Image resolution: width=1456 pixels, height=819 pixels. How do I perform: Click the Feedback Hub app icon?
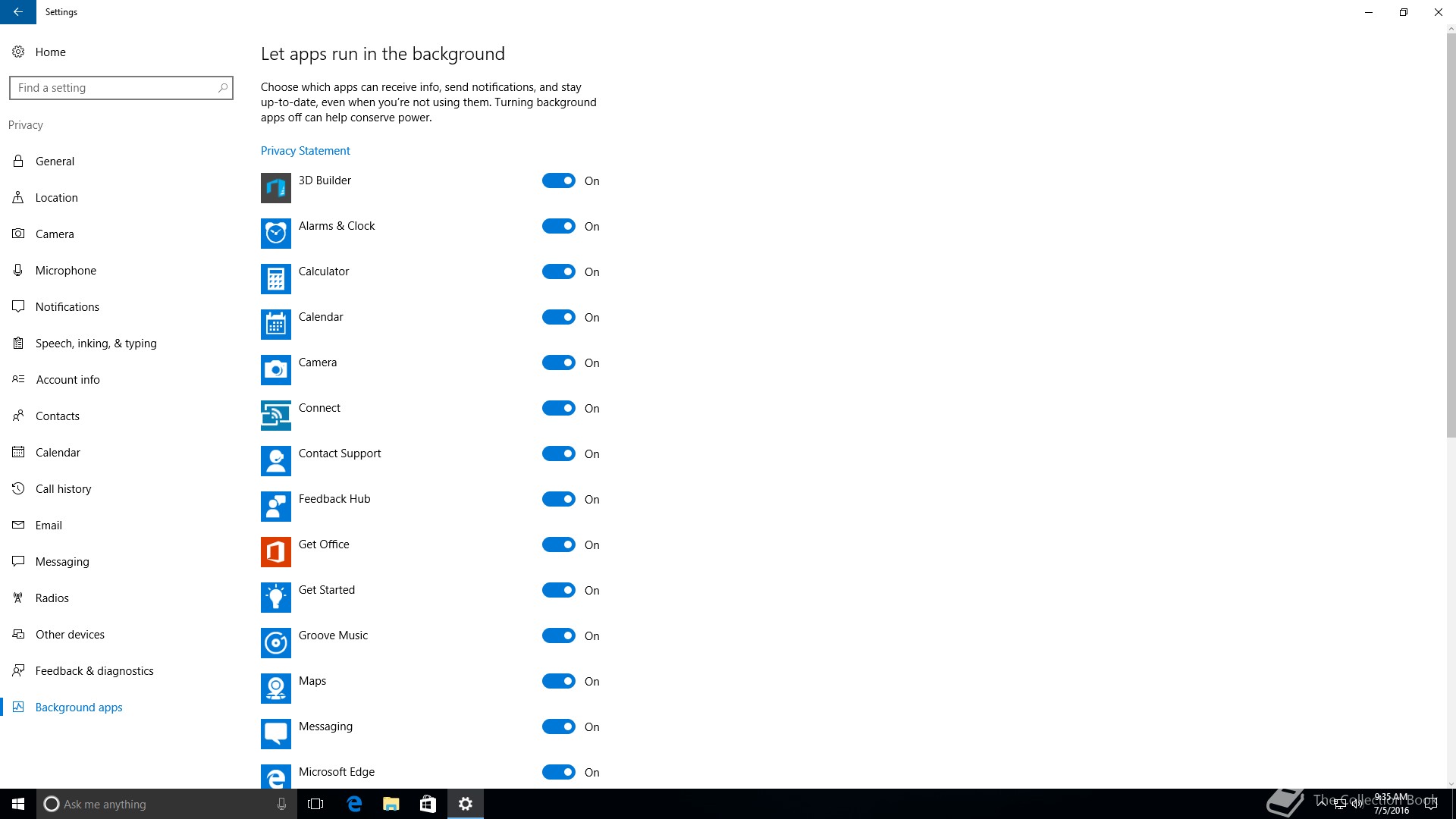(x=275, y=507)
